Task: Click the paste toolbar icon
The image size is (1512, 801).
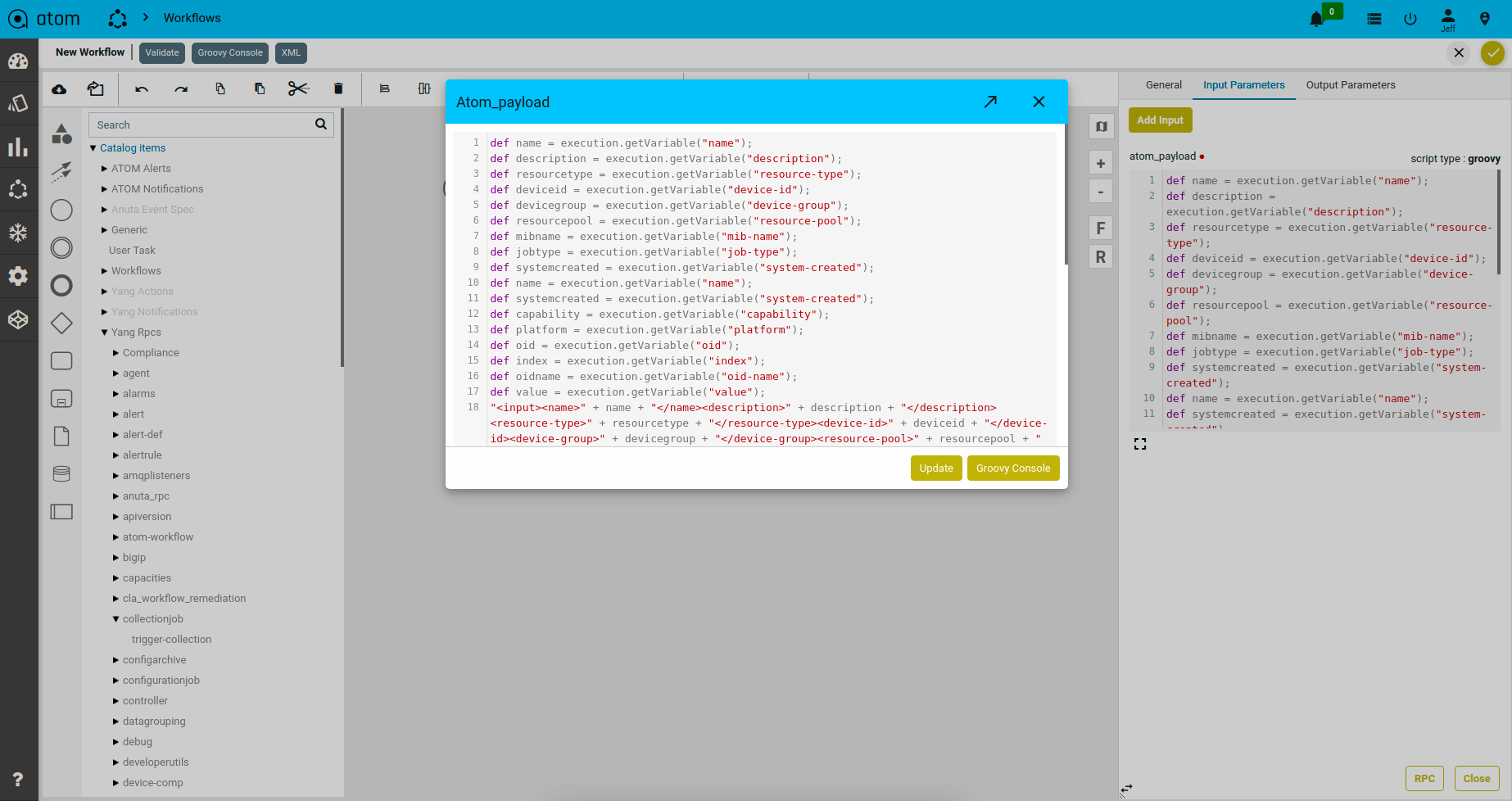Action: coord(260,88)
